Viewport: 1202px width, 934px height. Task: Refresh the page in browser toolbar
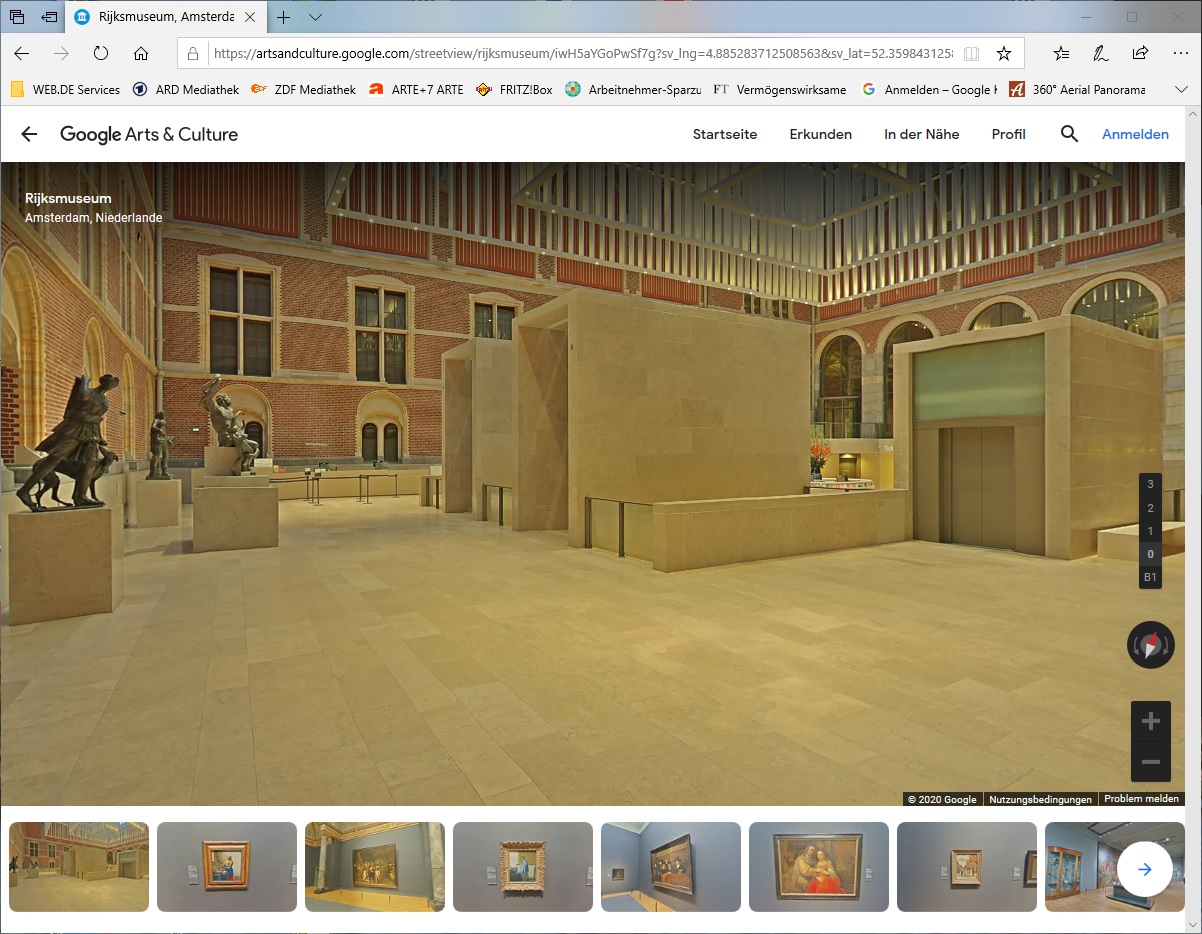[x=101, y=53]
